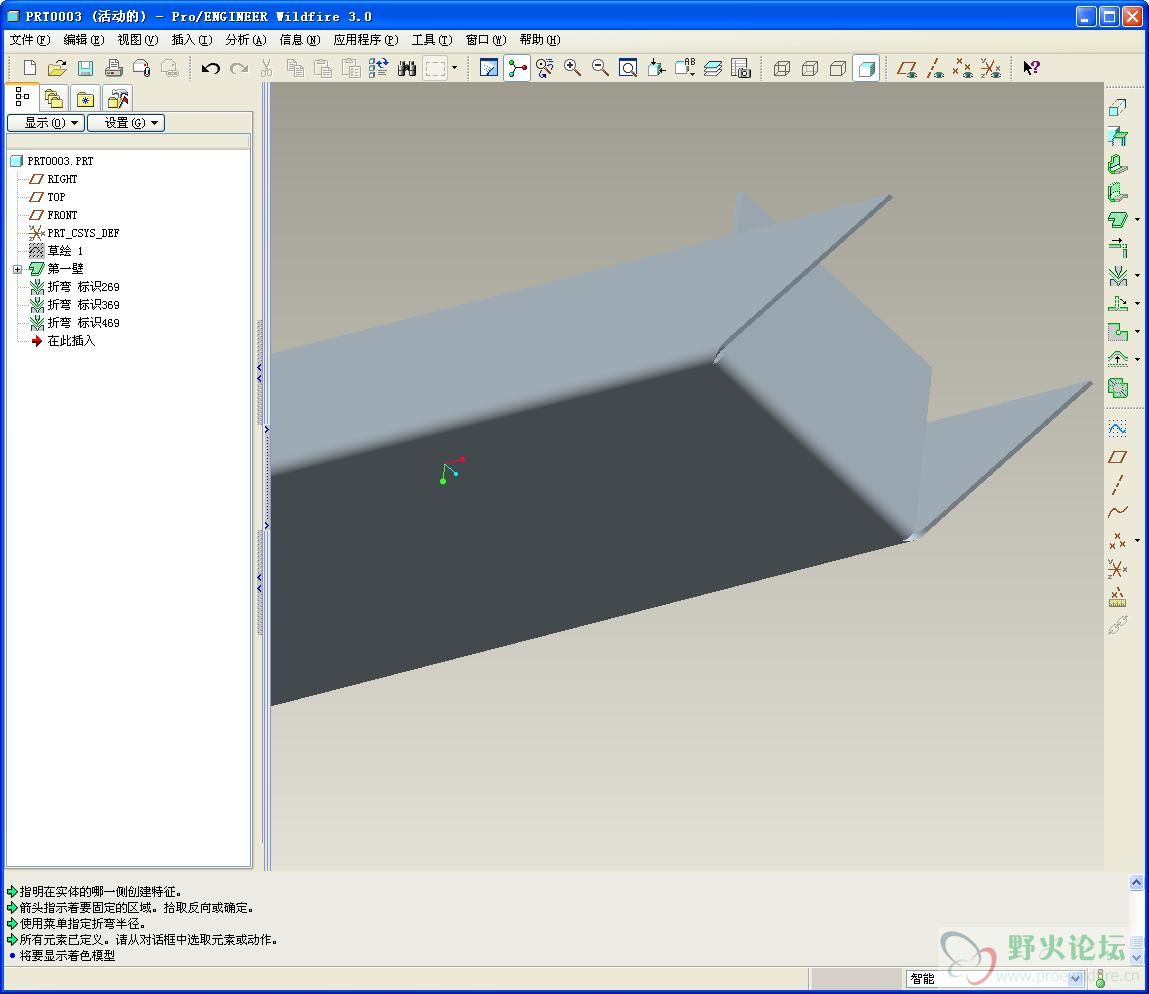Viewport: 1149px width, 994px height.
Task: Click the extend wall tool
Action: pyautogui.click(x=1117, y=247)
